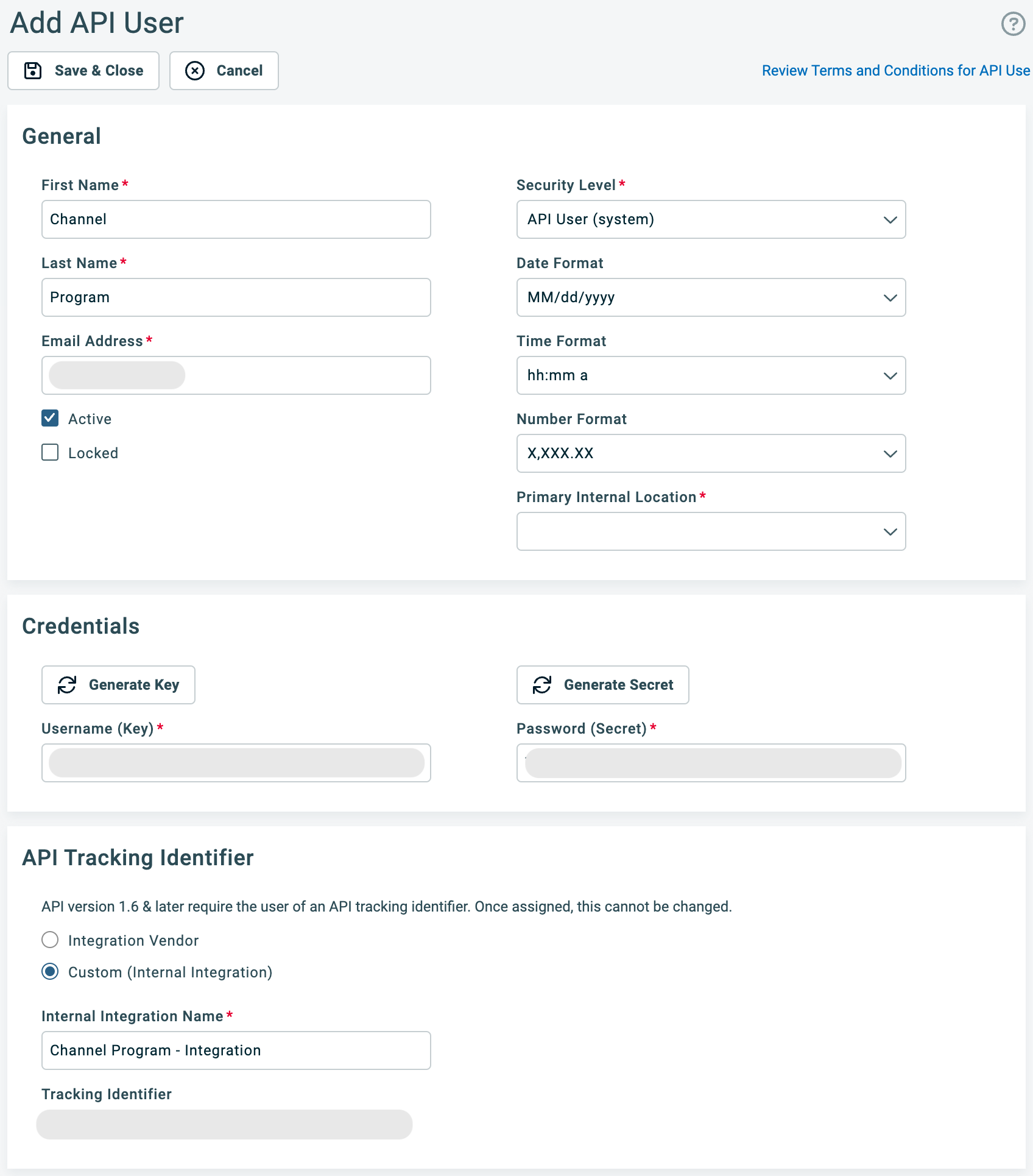Image resolution: width=1033 pixels, height=1176 pixels.
Task: Enable the Locked checkbox
Action: click(x=49, y=452)
